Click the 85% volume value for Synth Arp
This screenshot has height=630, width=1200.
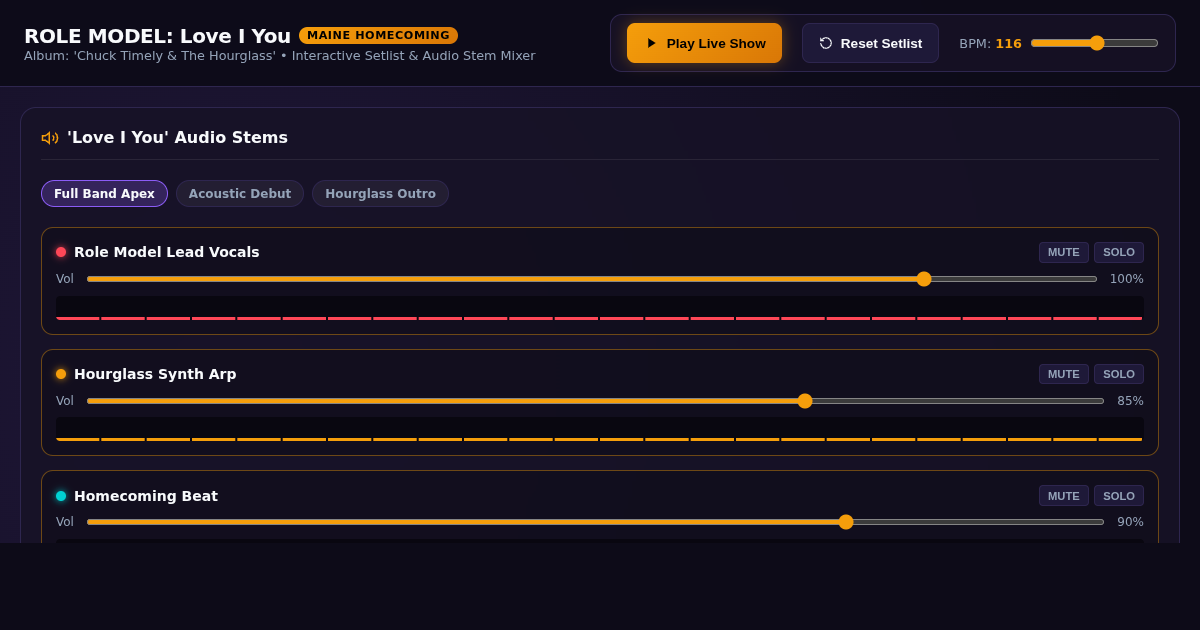1130,401
